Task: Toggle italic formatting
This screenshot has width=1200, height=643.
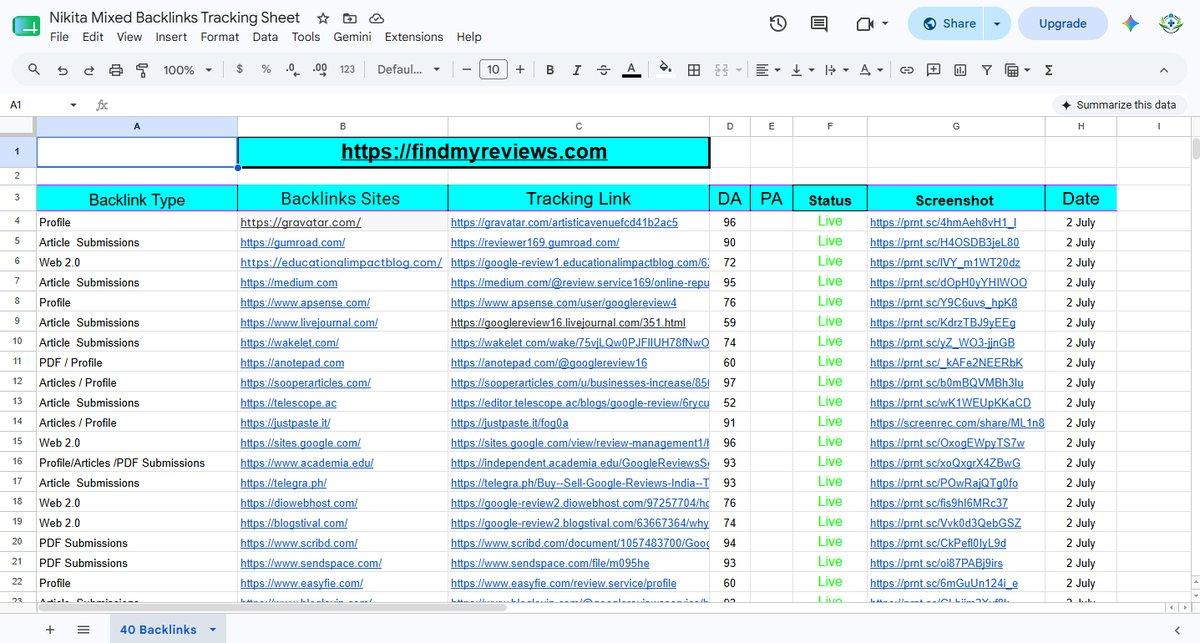Action: [x=576, y=70]
